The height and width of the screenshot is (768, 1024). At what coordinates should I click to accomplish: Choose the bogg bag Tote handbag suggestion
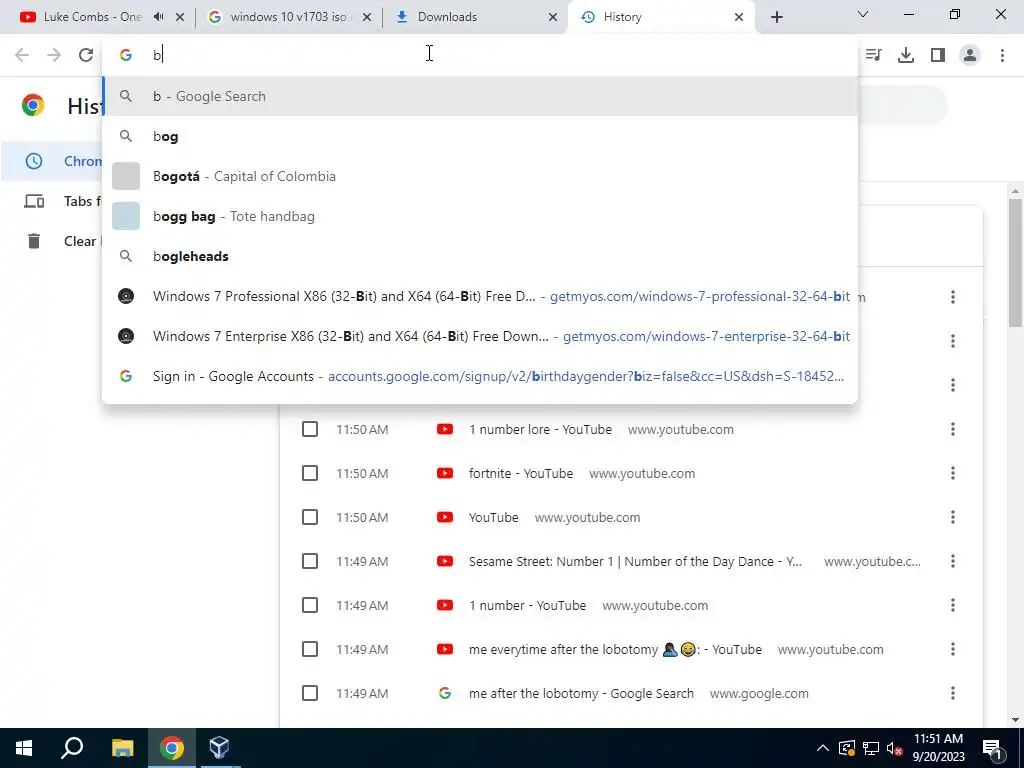480,216
